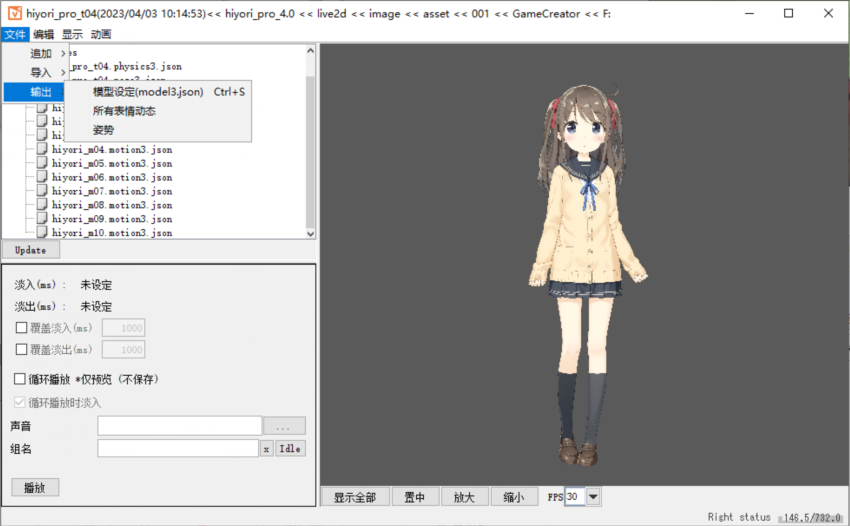Click the FPS value field
The width and height of the screenshot is (850, 526).
point(575,497)
